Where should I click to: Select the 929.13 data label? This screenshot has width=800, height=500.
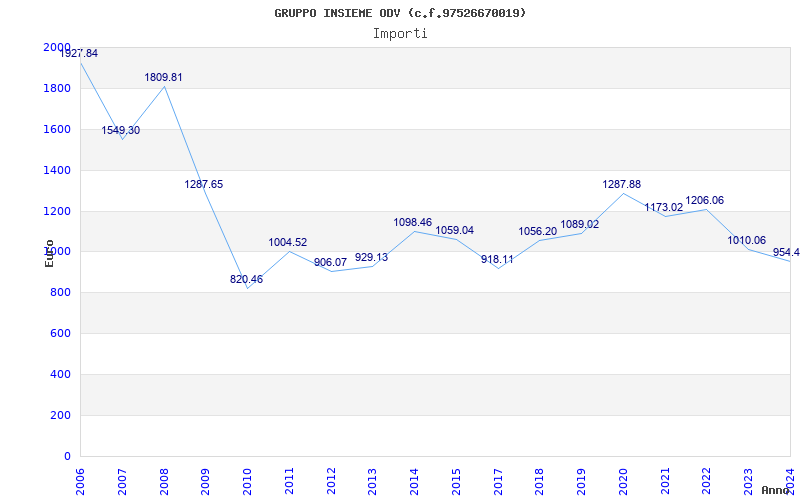coord(371,258)
